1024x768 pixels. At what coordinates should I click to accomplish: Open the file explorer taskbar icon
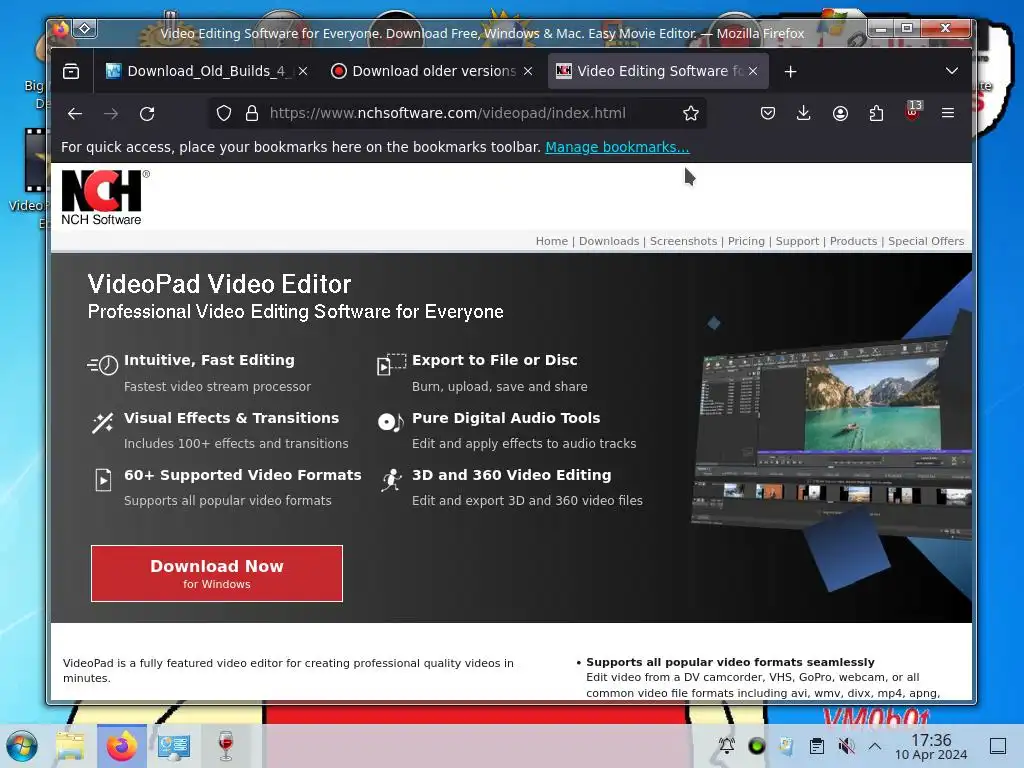point(71,746)
